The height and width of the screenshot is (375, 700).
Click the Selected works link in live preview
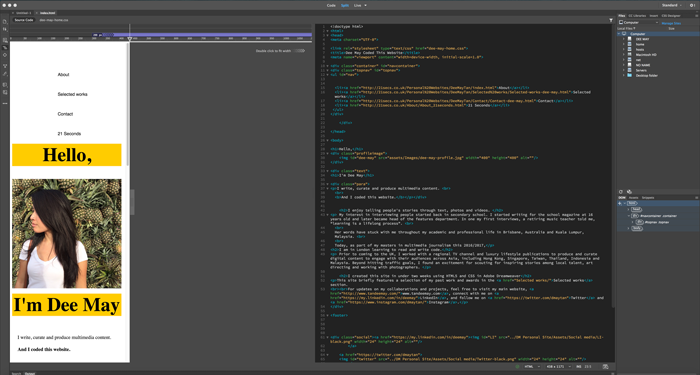click(x=72, y=94)
